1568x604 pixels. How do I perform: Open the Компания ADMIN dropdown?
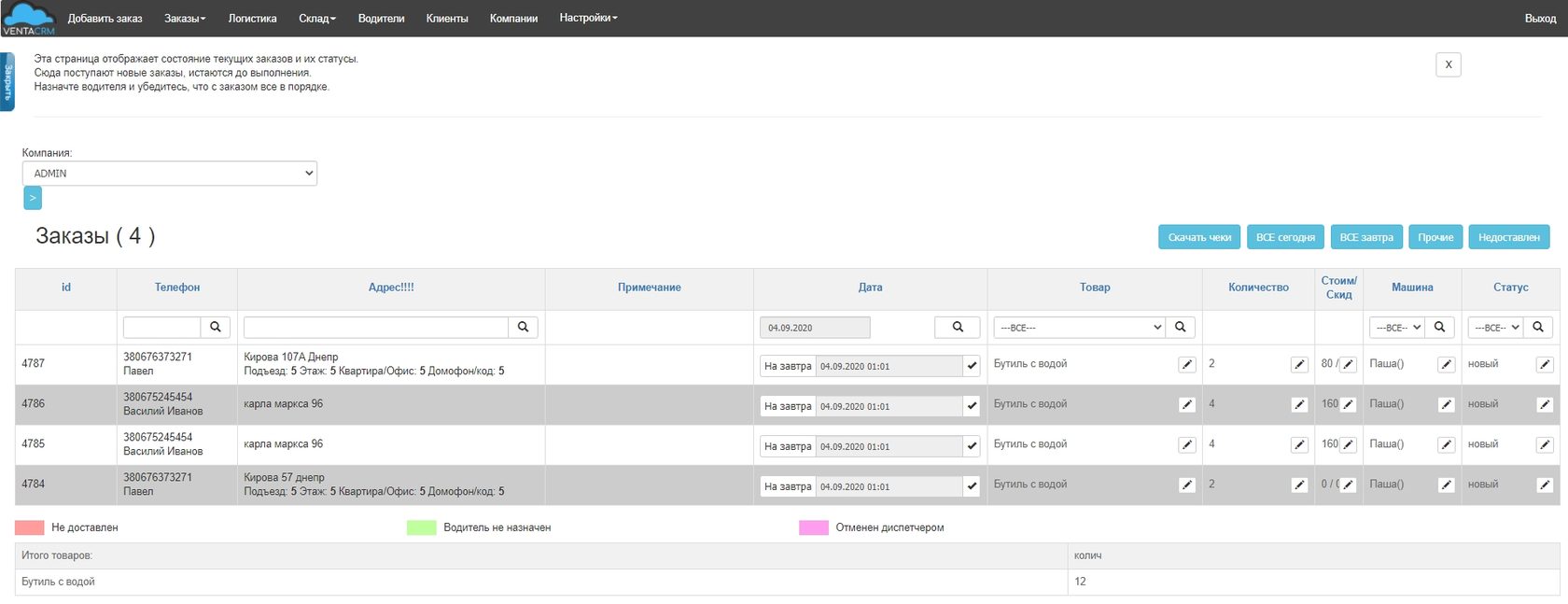point(169,174)
